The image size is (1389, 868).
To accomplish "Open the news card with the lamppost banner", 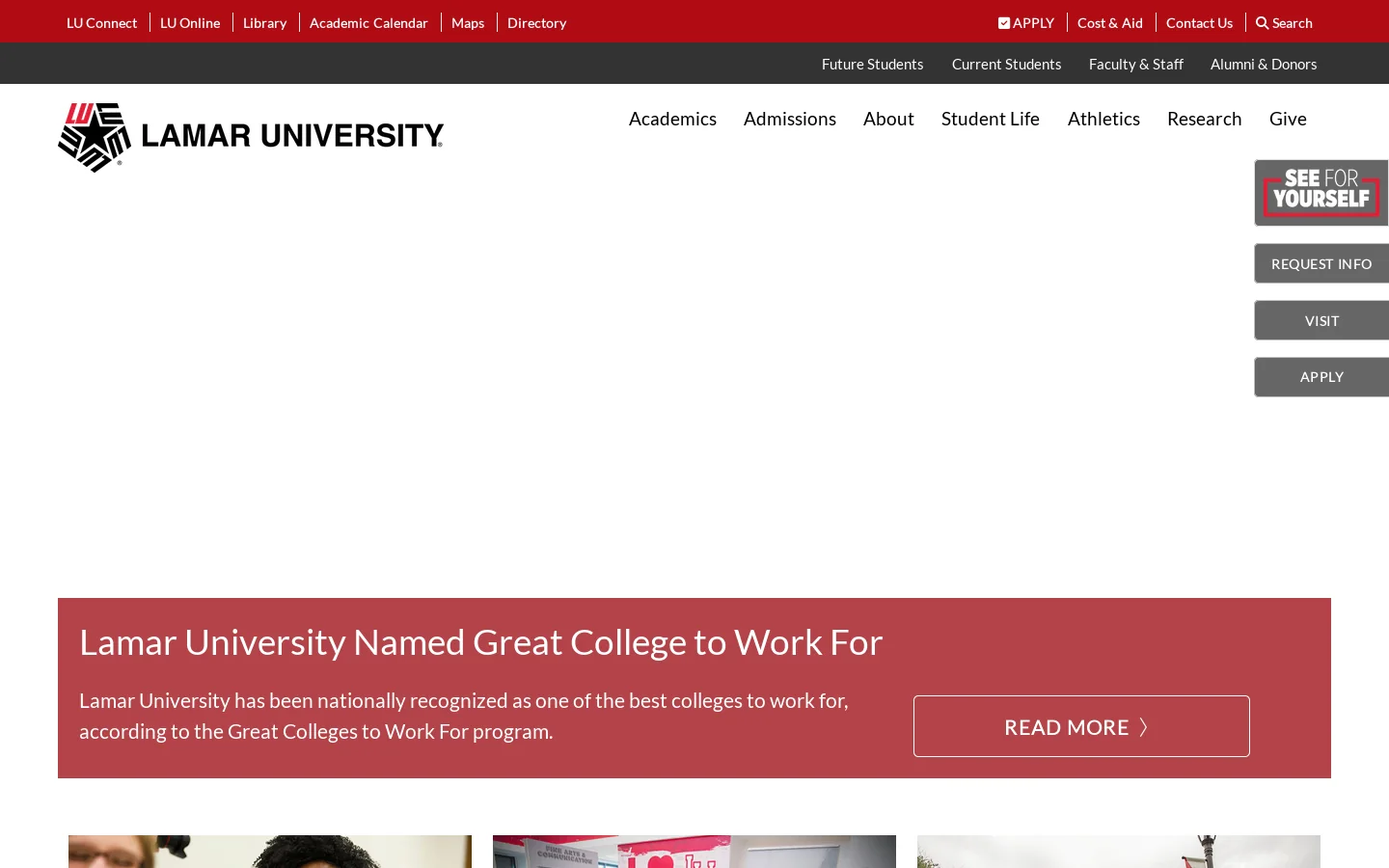I will point(1119,852).
